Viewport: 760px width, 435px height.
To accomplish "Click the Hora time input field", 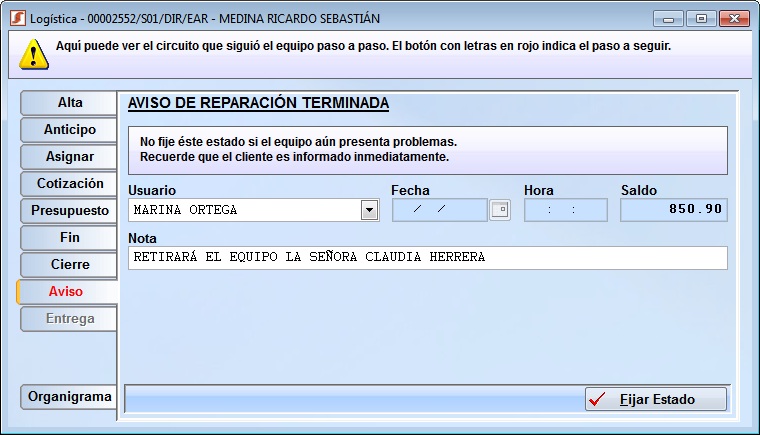I will click(x=565, y=210).
